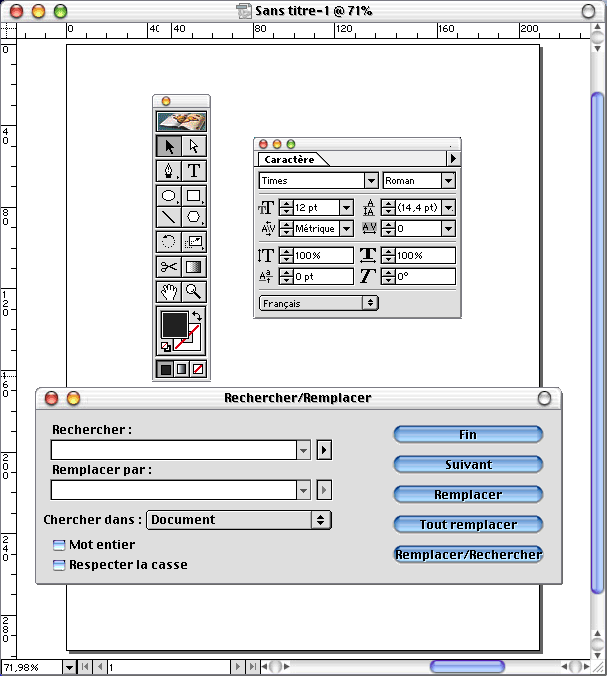Open the Chercher dans Document popup
The height and width of the screenshot is (676, 607).
239,520
